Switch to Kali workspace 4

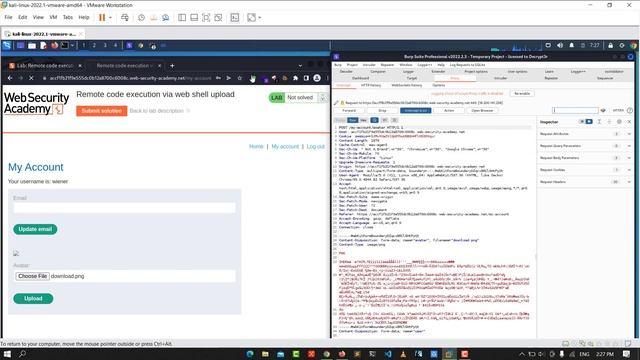coord(116,45)
